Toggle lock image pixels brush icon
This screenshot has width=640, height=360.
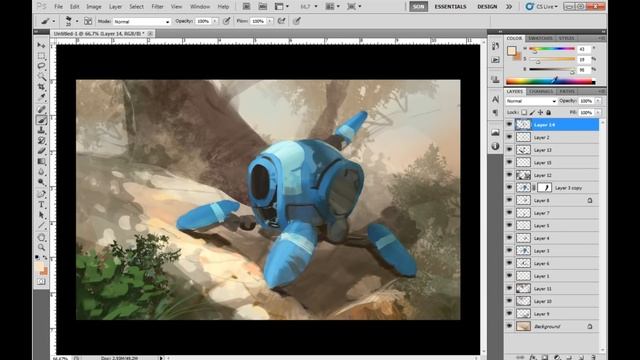click(x=532, y=112)
